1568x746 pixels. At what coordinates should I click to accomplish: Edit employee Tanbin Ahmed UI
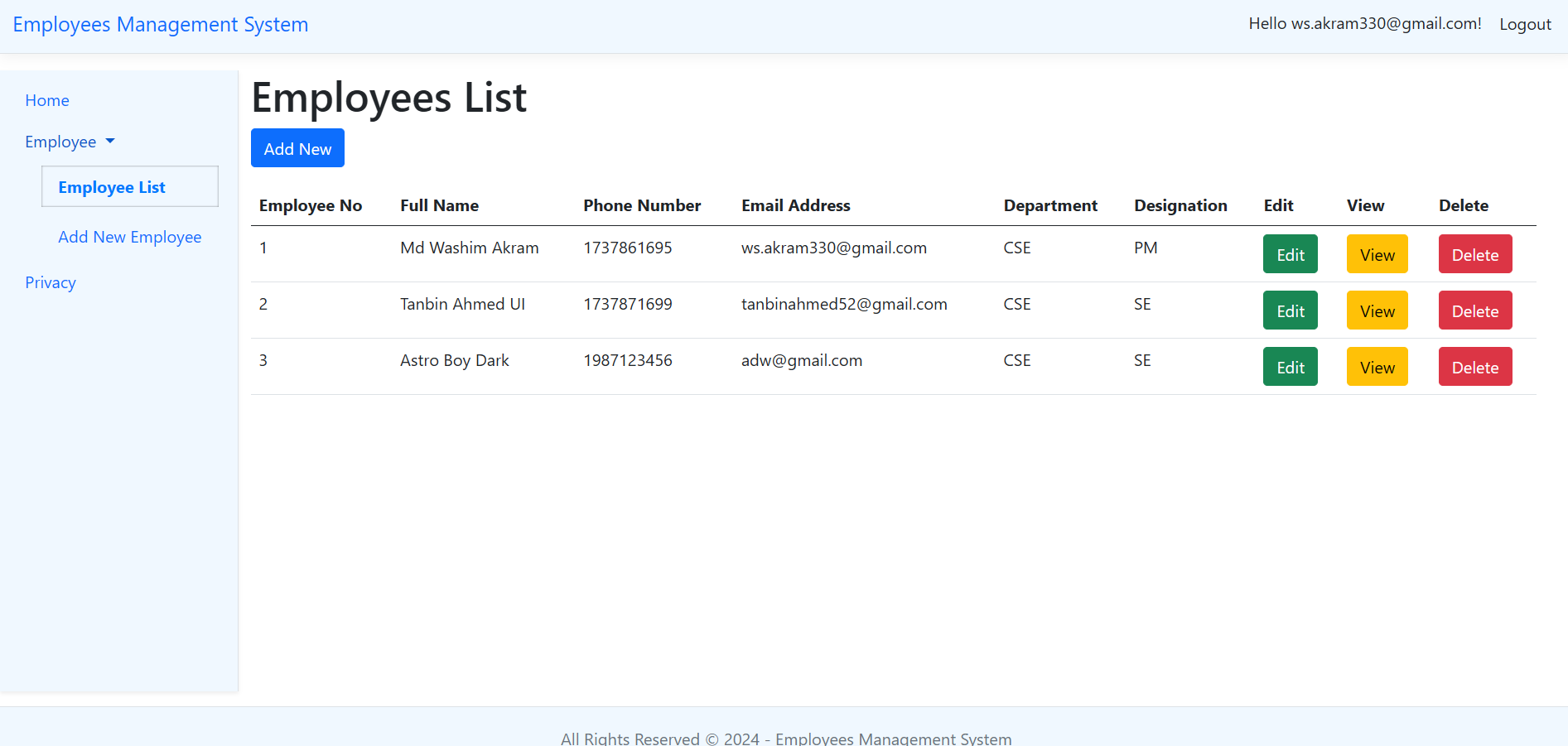[1290, 310]
